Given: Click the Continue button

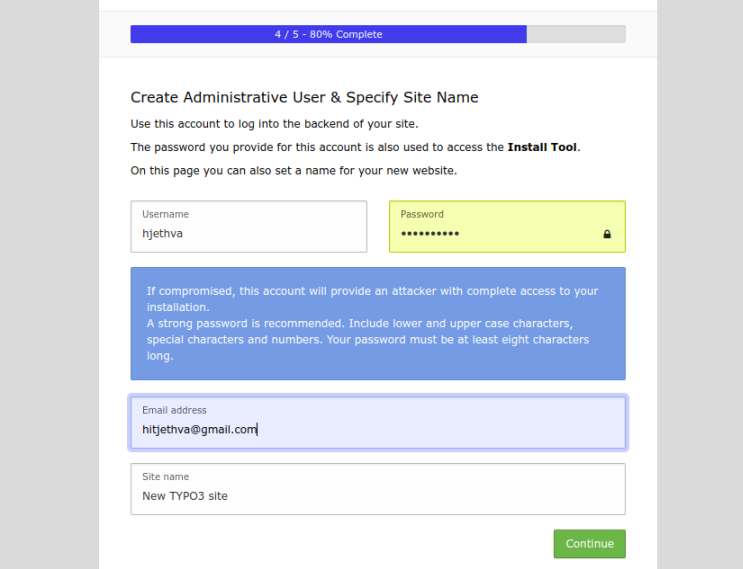Looking at the screenshot, I should click(x=589, y=543).
